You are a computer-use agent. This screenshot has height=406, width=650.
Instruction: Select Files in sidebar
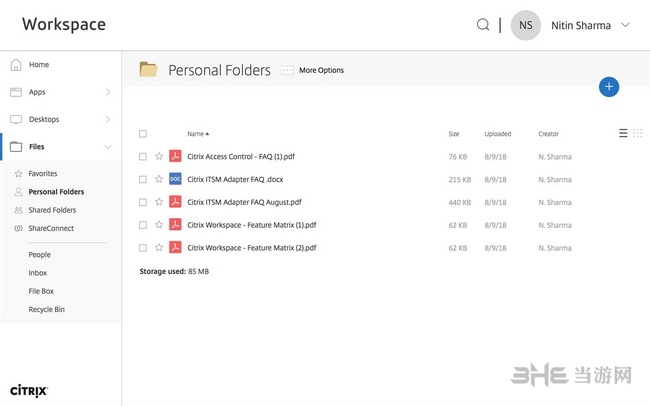(x=36, y=146)
